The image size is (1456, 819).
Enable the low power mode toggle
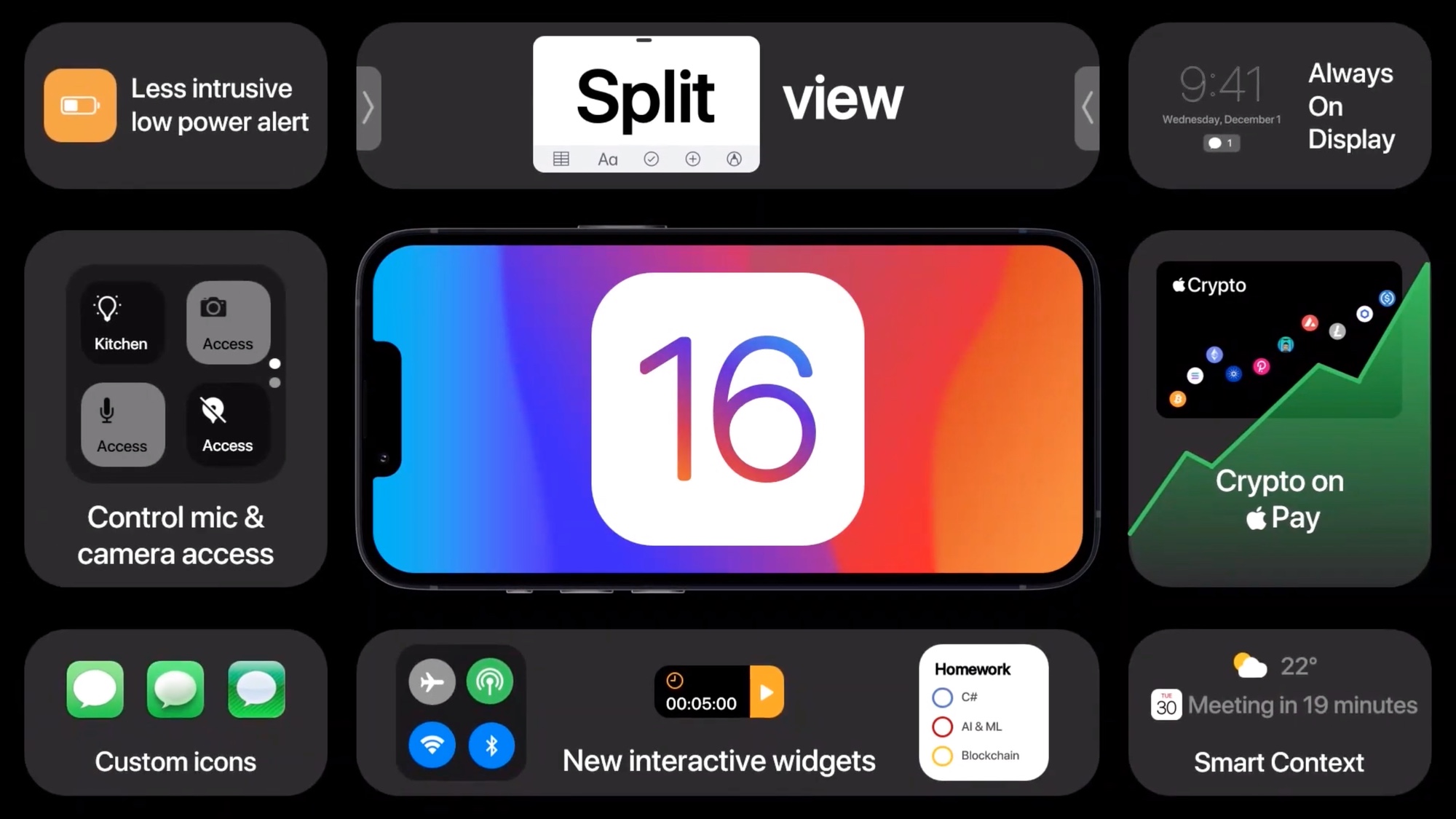tap(80, 105)
